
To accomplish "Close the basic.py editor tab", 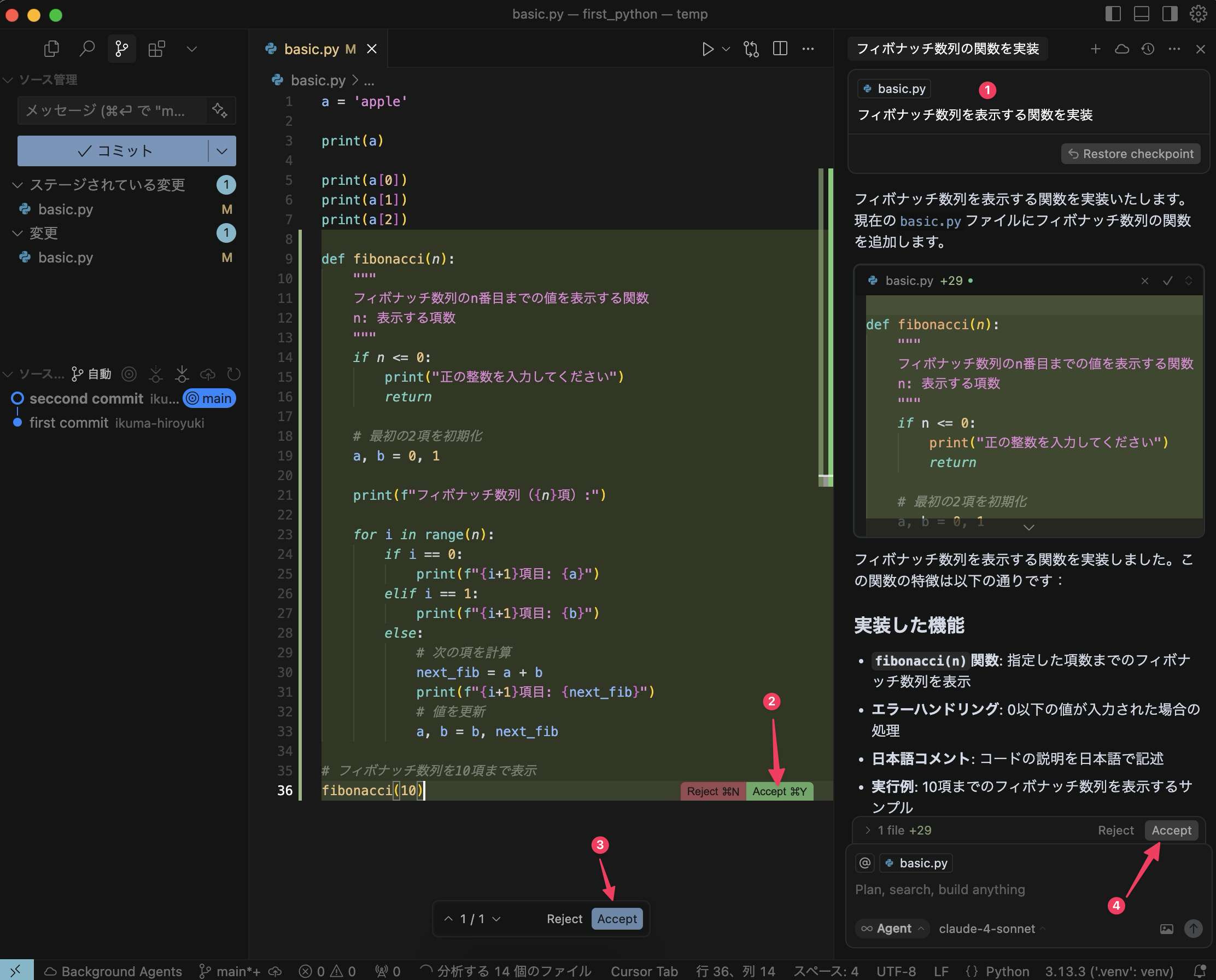I will tap(372, 49).
